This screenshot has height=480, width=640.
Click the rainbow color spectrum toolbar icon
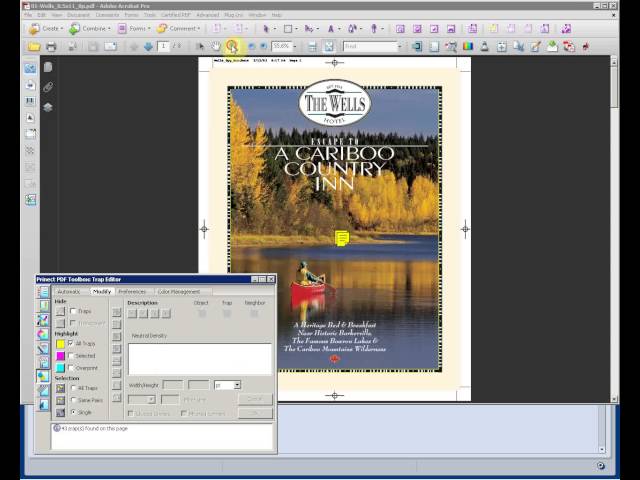coord(468,46)
